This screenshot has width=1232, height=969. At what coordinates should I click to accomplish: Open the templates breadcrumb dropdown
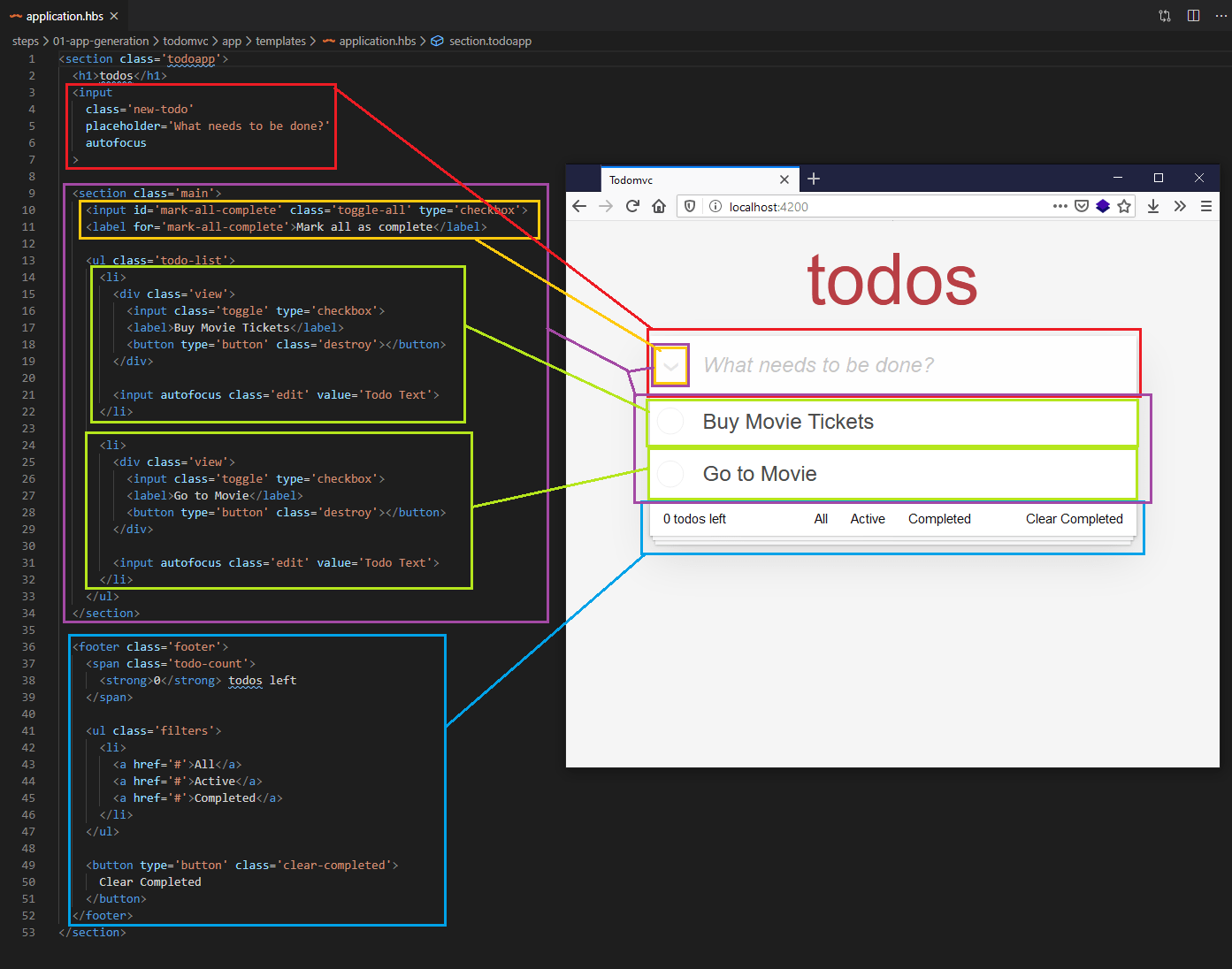coord(281,41)
